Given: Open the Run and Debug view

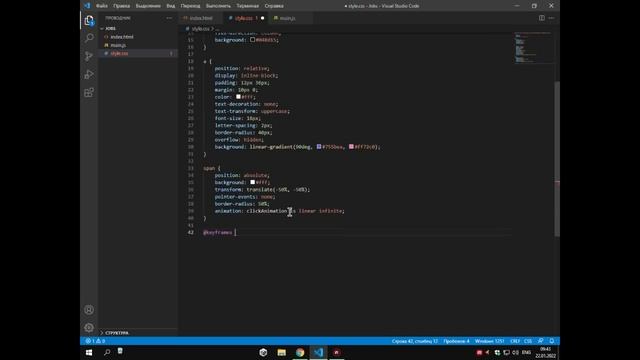Looking at the screenshot, I should 89,74.
